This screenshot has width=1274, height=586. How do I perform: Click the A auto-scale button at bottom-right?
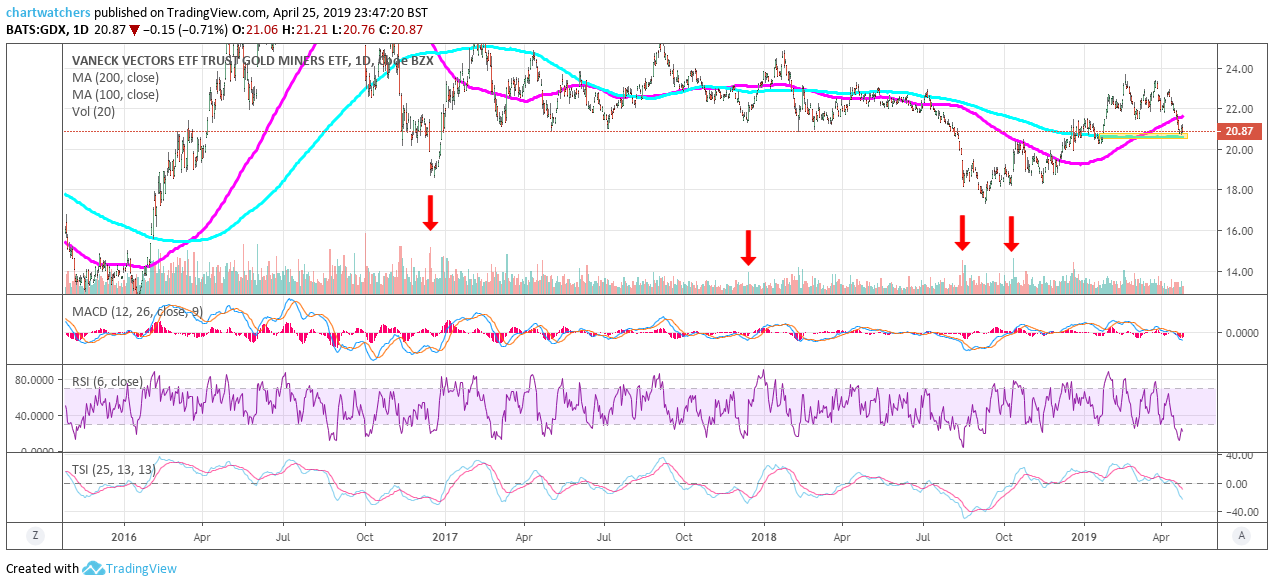[x=1241, y=535]
